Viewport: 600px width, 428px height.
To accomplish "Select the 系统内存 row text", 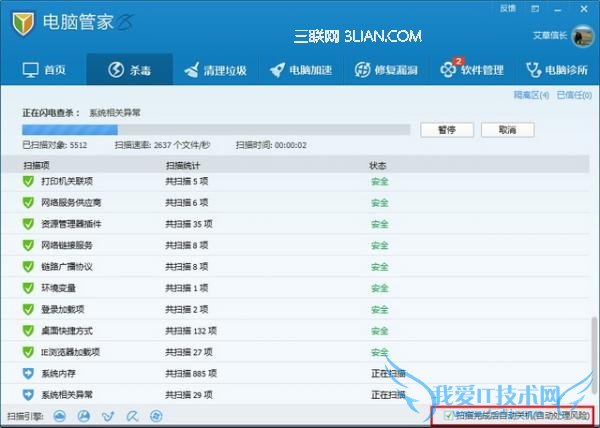I will [59, 373].
